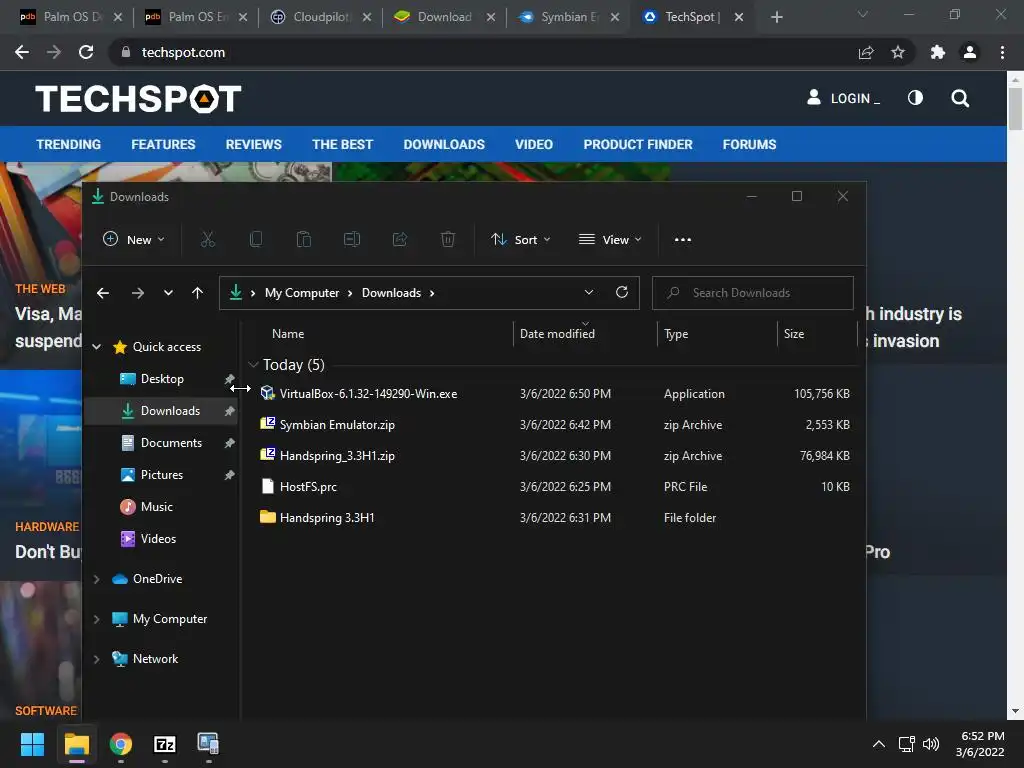Click the Search Downloads field
Screen dimensions: 1024x768
coord(752,293)
